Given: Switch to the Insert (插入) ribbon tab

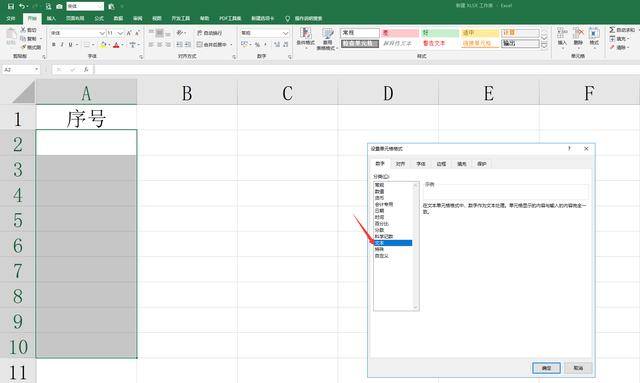Looking at the screenshot, I should click(51, 18).
